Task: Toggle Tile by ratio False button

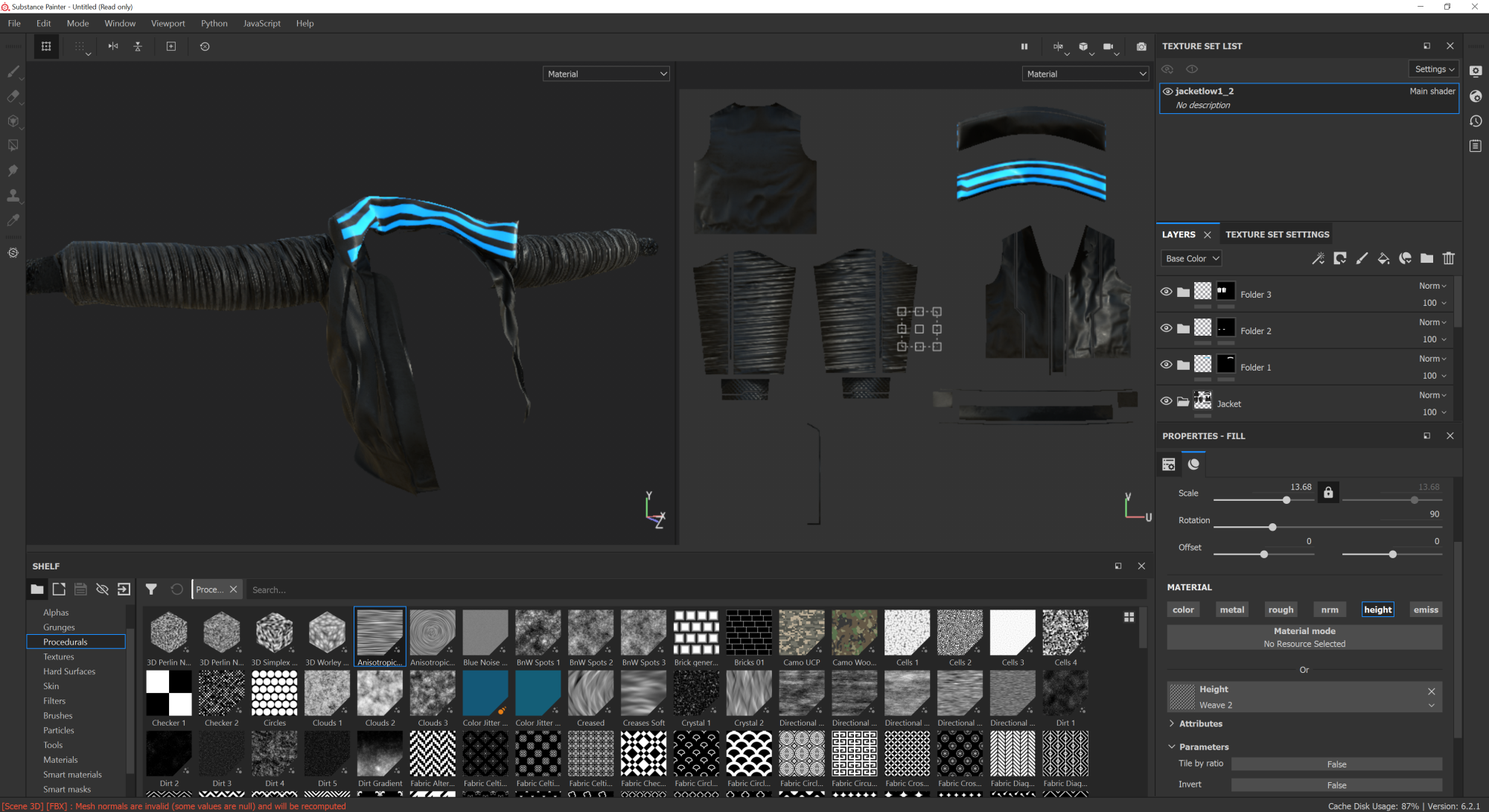Action: click(x=1336, y=764)
